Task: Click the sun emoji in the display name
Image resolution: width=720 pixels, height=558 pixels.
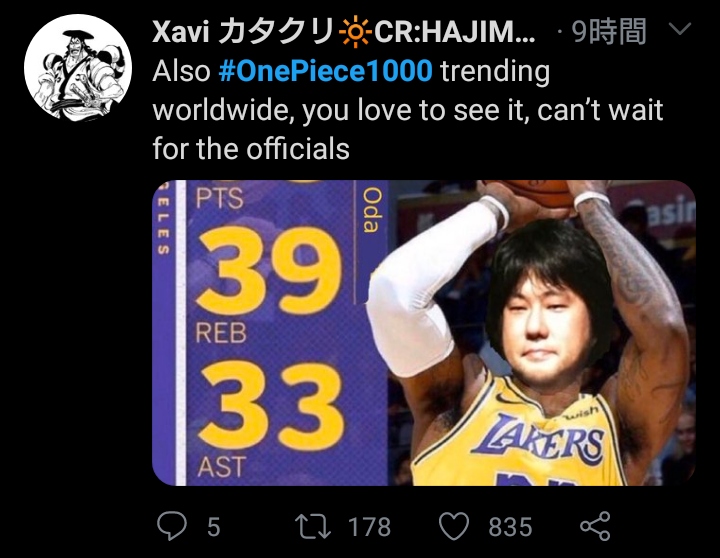Action: click(354, 33)
